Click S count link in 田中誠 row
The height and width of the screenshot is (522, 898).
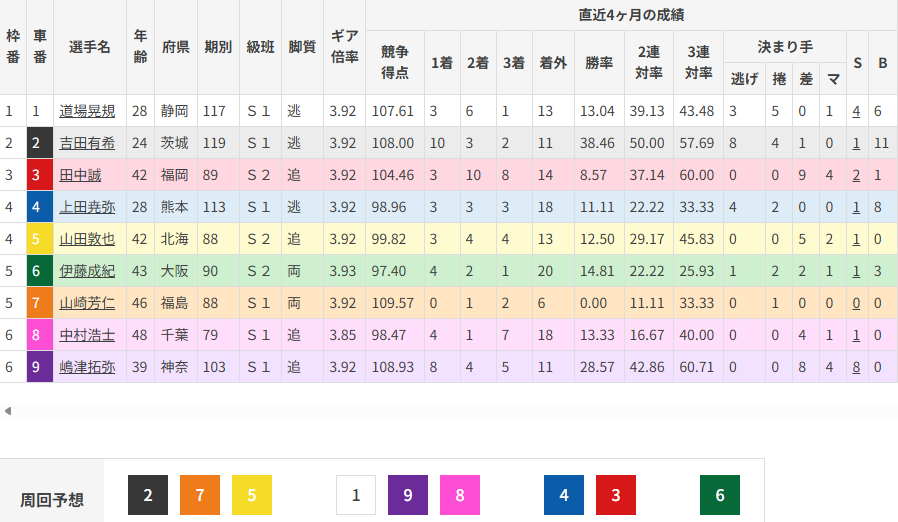[856, 175]
